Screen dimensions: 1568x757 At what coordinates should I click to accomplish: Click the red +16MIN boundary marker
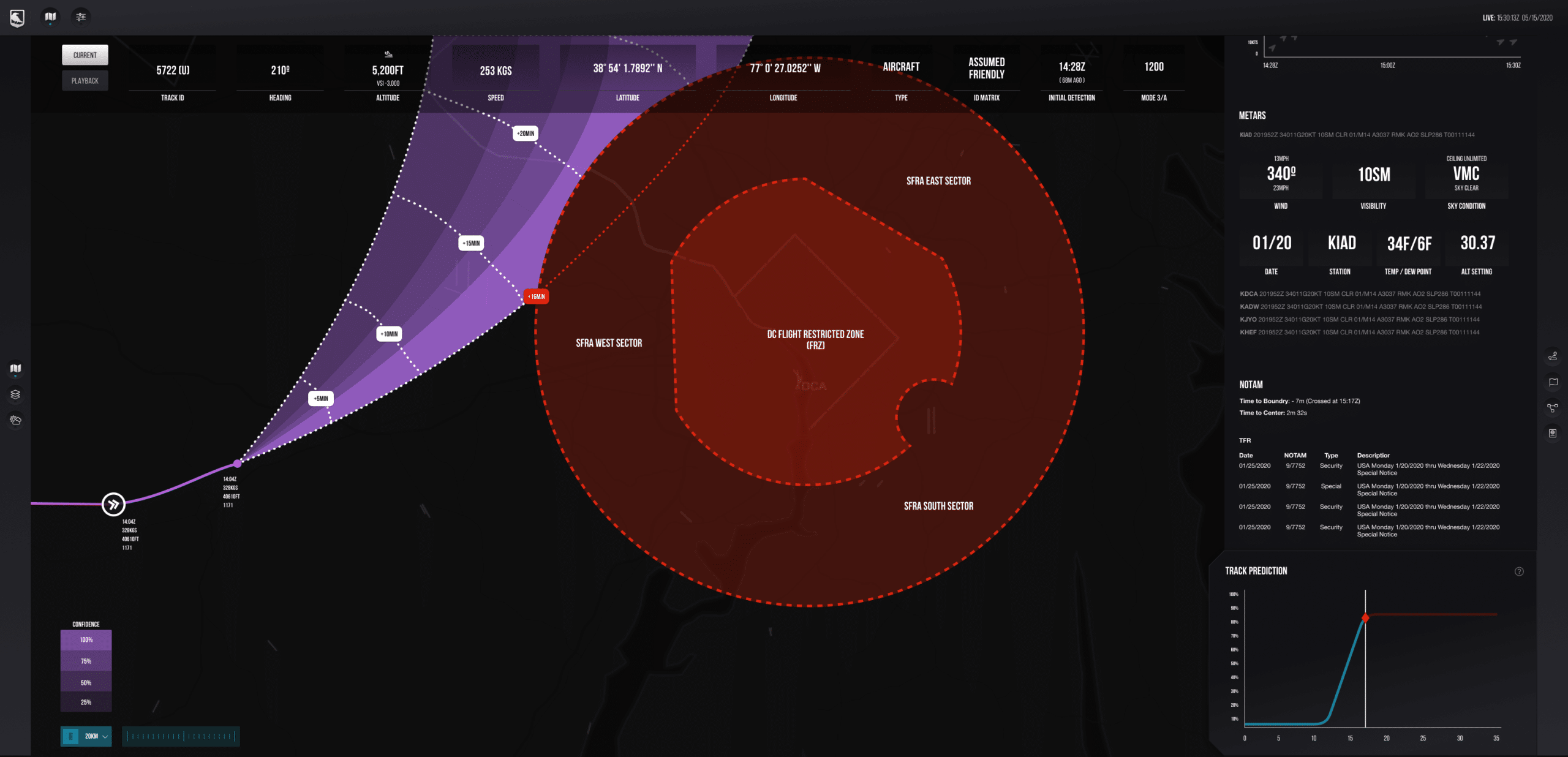click(537, 296)
